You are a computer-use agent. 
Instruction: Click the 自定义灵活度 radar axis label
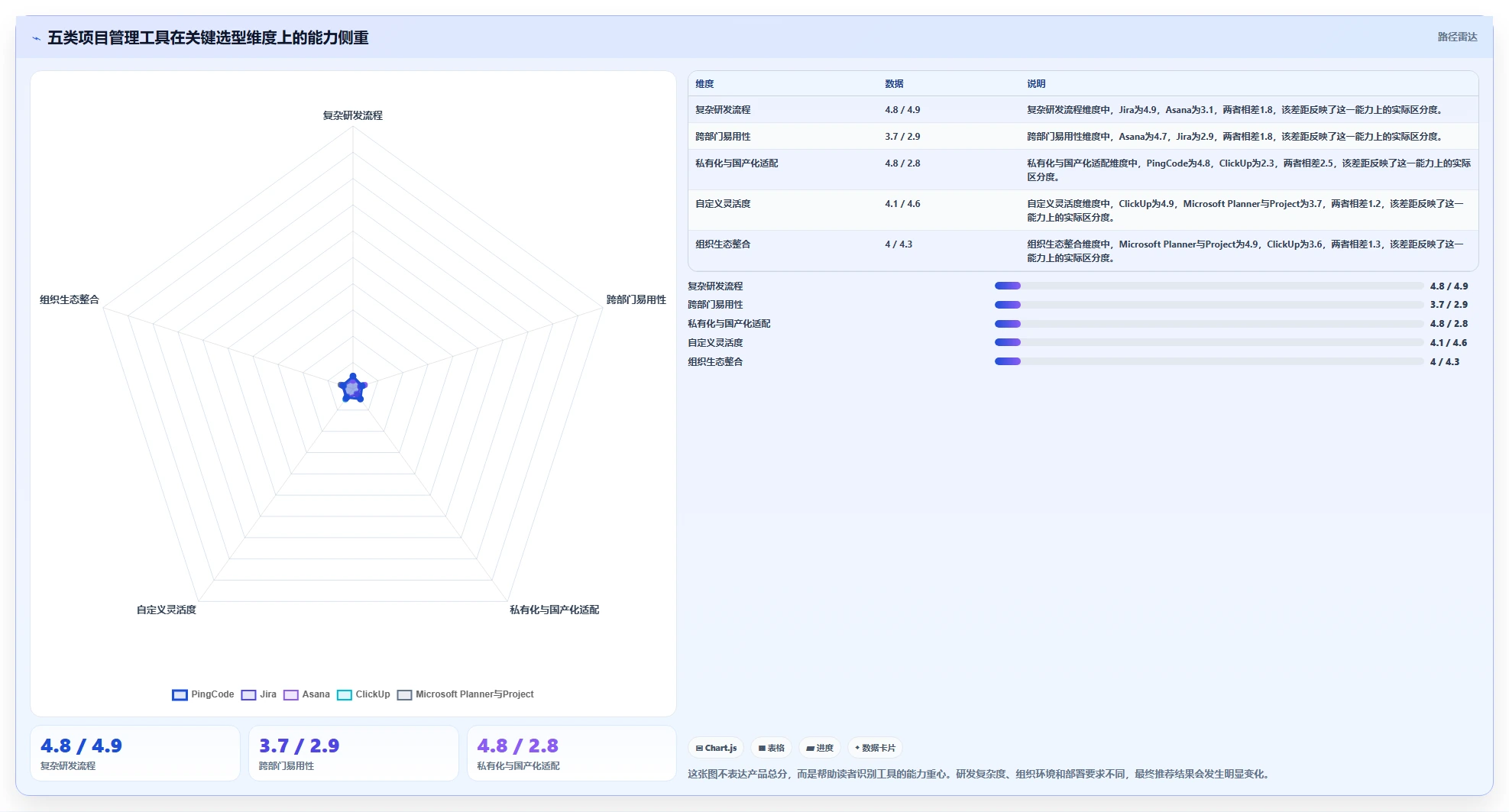click(167, 610)
